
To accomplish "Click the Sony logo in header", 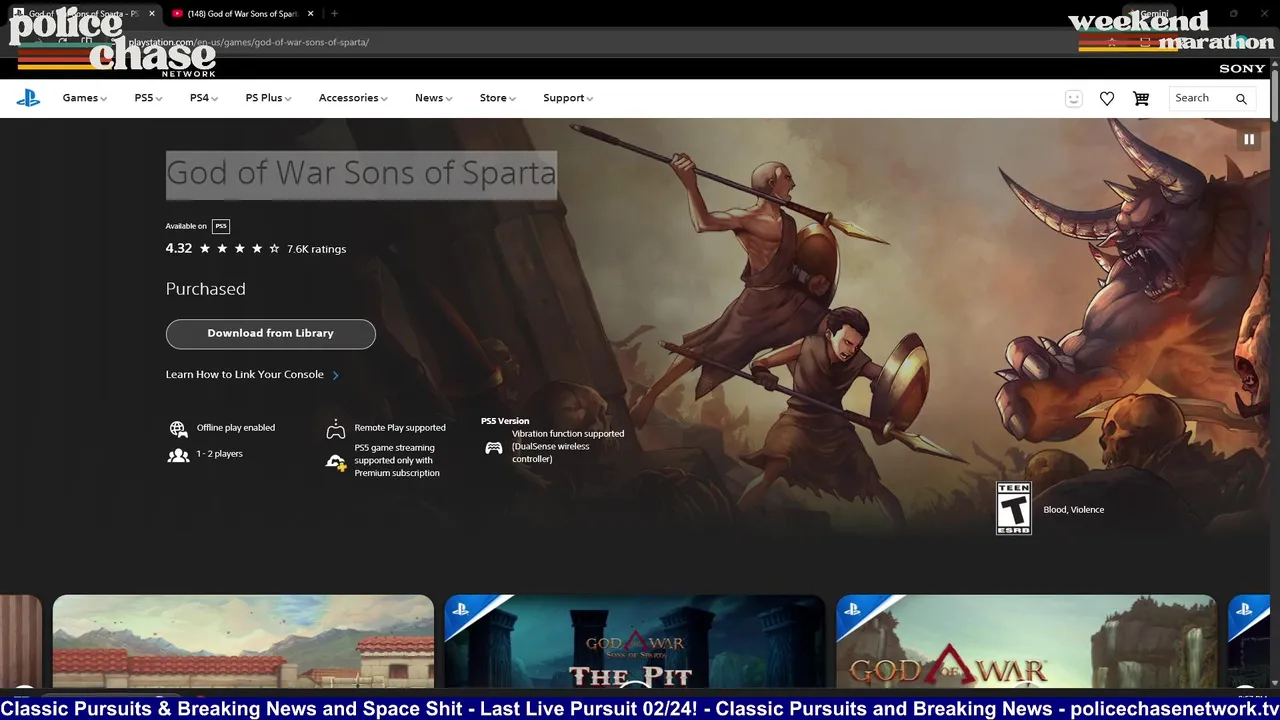I will coord(1242,68).
